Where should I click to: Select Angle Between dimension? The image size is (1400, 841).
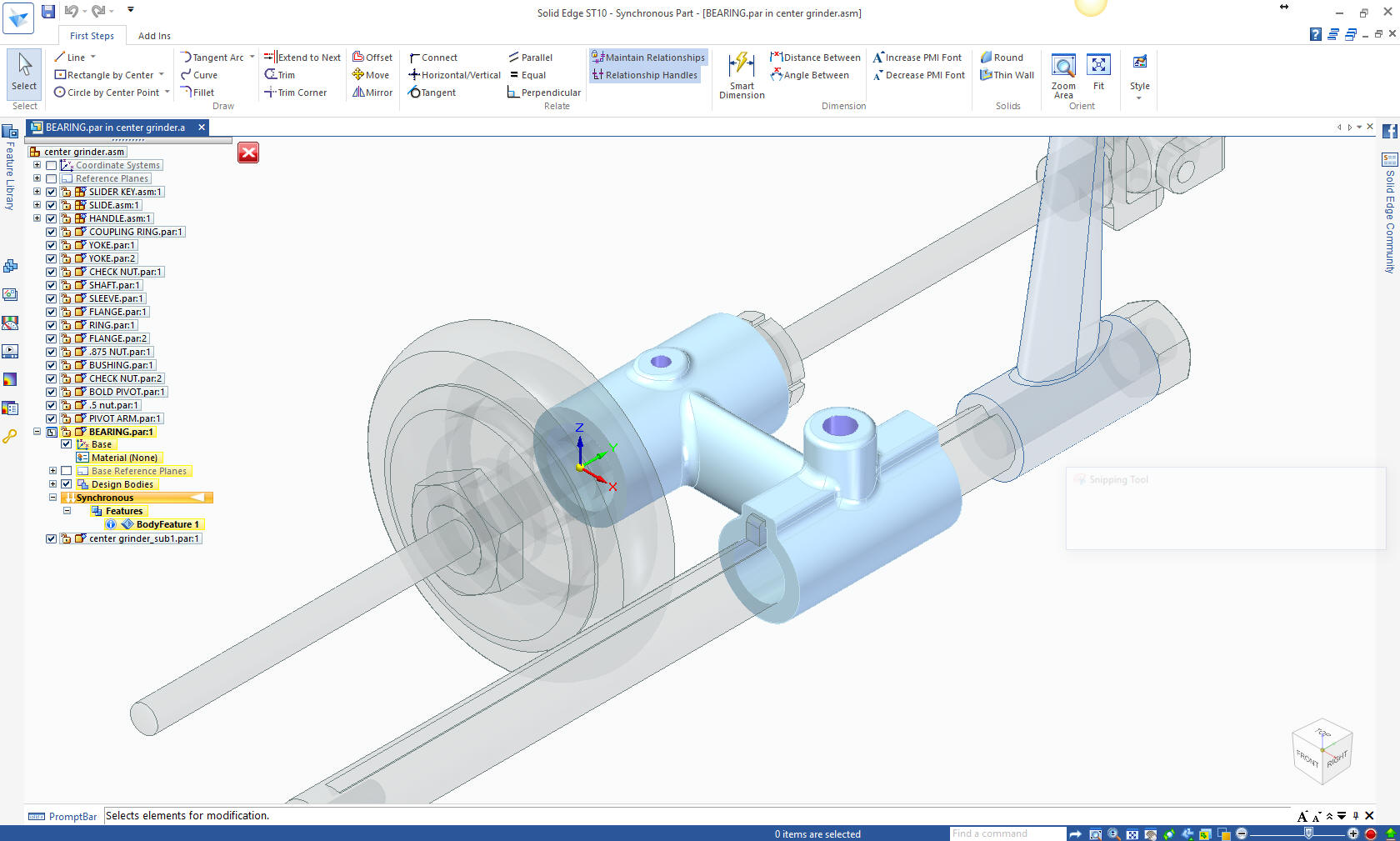[x=810, y=75]
